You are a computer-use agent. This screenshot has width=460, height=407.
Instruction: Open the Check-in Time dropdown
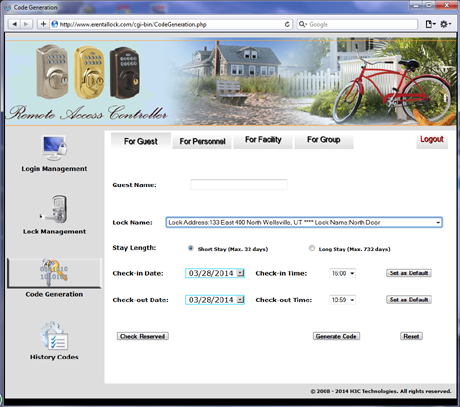[342, 273]
